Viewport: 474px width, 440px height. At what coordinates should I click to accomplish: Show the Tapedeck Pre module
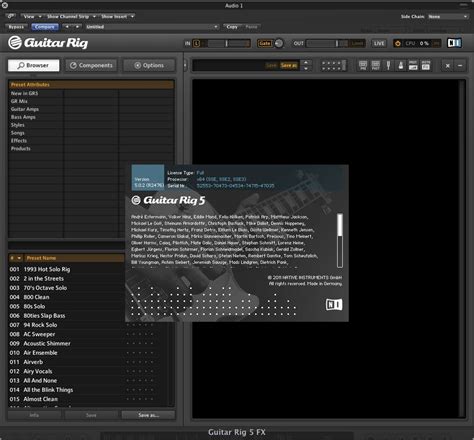point(363,65)
